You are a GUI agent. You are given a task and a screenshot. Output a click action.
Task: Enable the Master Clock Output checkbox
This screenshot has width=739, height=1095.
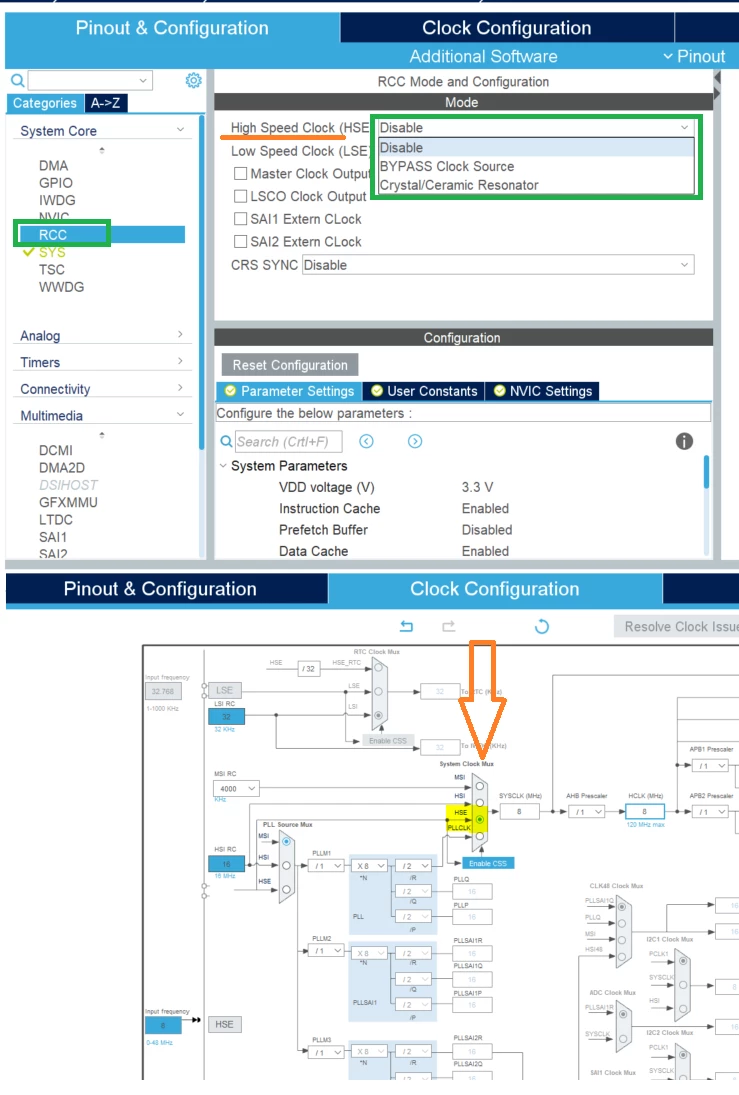240,173
